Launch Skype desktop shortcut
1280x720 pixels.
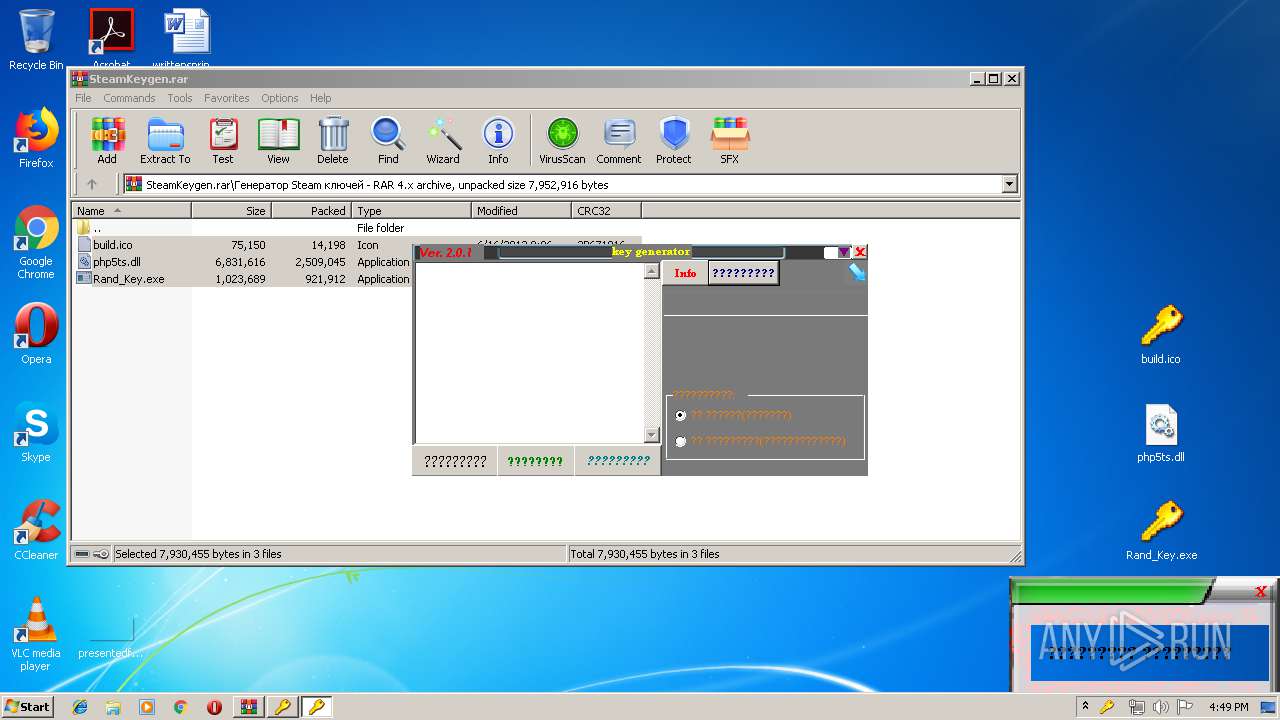[x=36, y=432]
